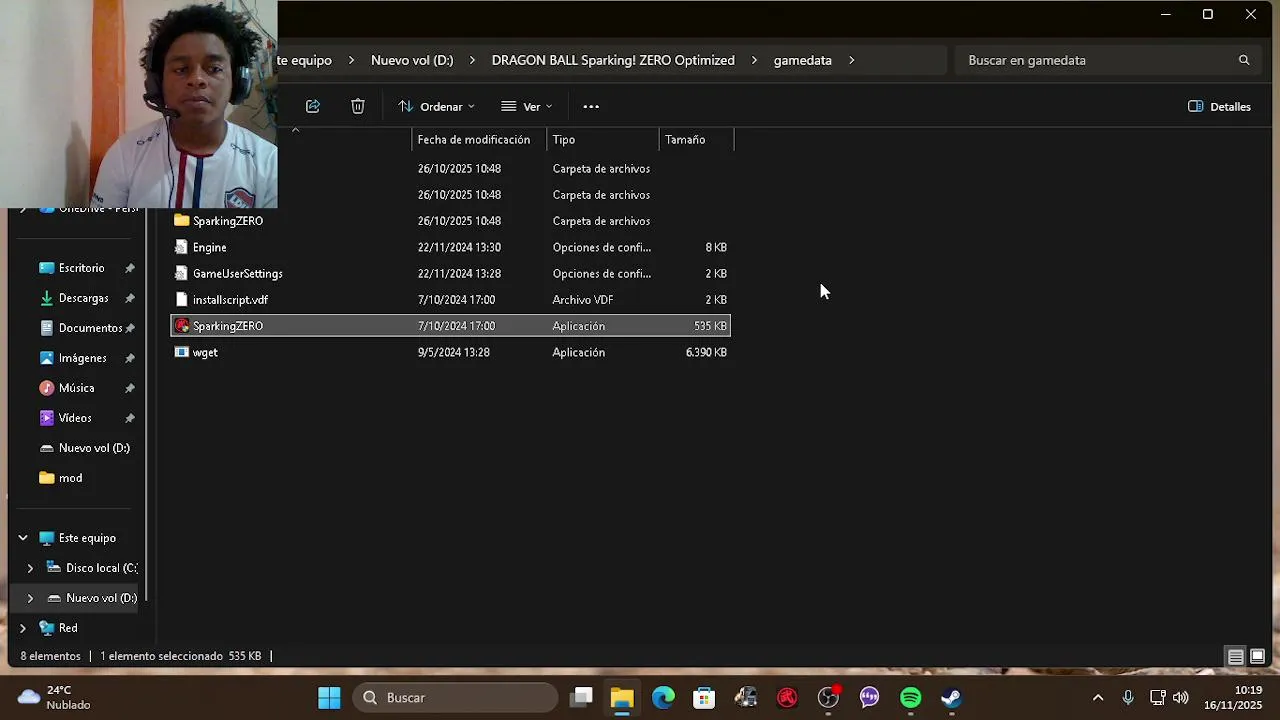Switch to details list view in status bar
Viewport: 1280px width, 720px height.
[1236, 657]
